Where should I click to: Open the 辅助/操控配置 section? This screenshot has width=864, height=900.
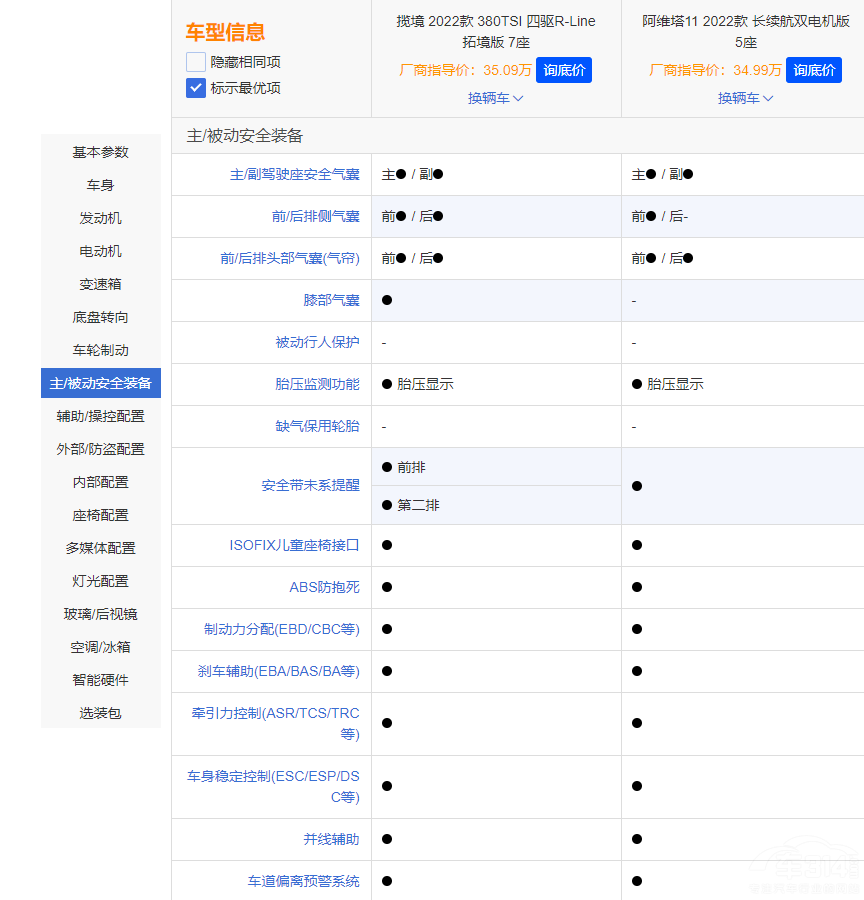tap(100, 416)
